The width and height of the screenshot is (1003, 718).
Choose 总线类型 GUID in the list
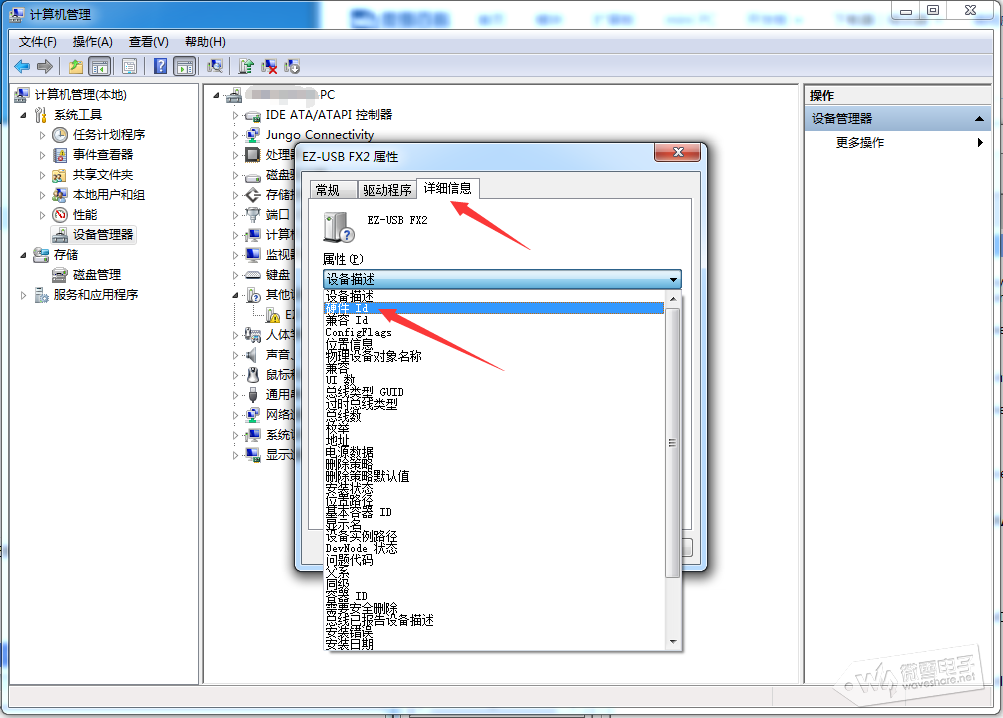coord(494,392)
